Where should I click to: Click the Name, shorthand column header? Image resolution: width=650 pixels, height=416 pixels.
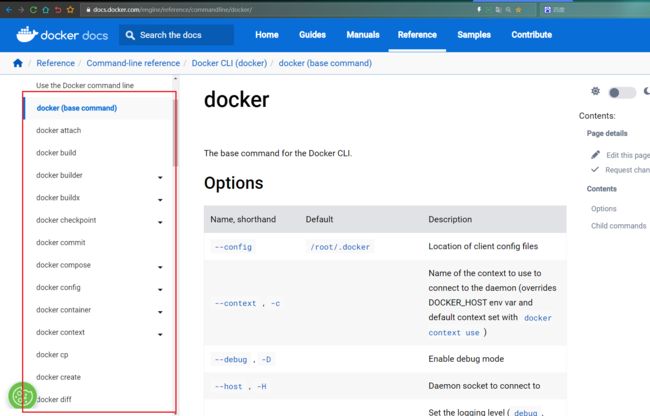pyautogui.click(x=243, y=219)
